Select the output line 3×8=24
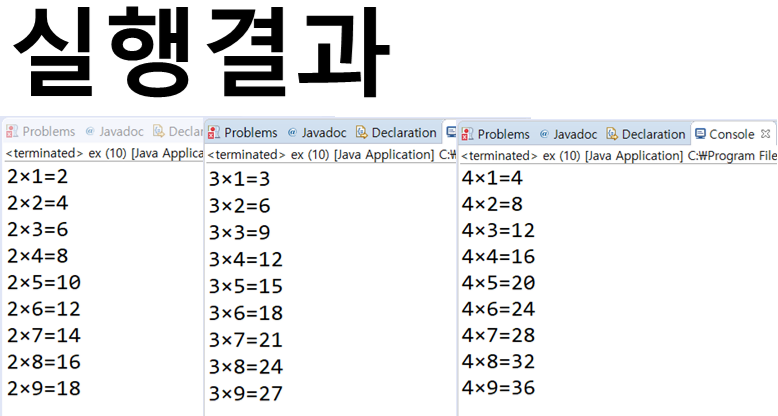Screen dimensions: 778x416 (x=246, y=367)
